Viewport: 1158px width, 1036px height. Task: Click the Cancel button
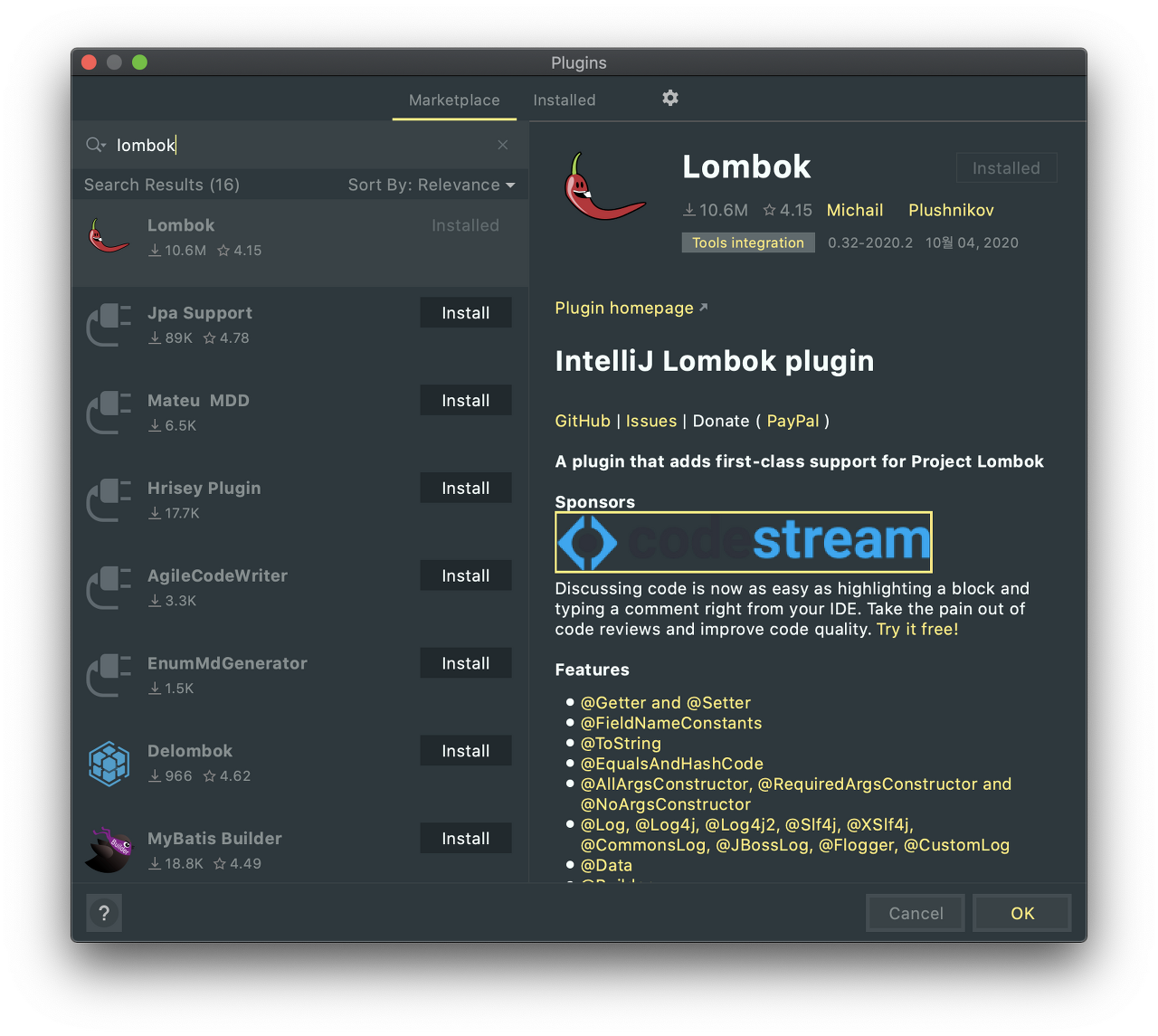(916, 913)
